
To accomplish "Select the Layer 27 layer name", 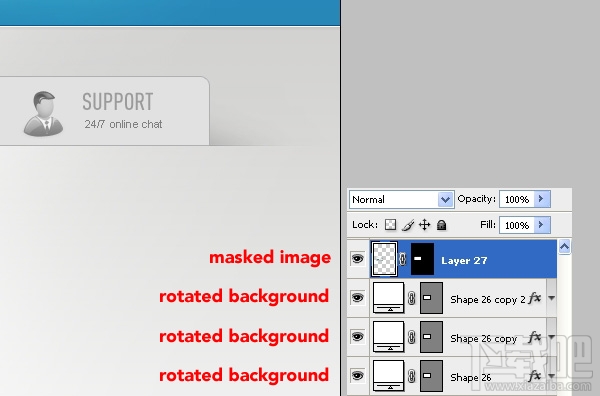I will (x=464, y=261).
